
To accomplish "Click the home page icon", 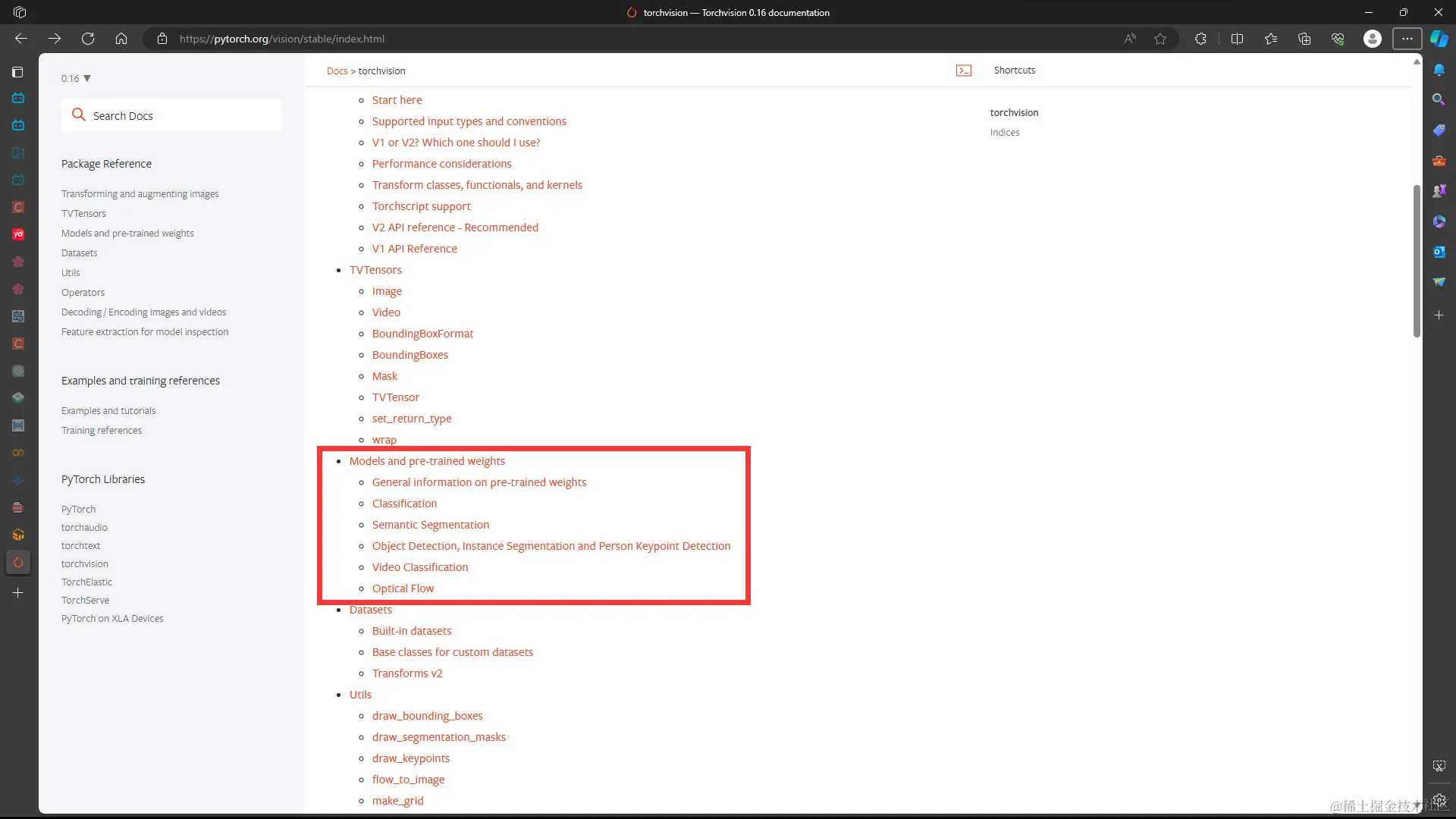I will 121,39.
